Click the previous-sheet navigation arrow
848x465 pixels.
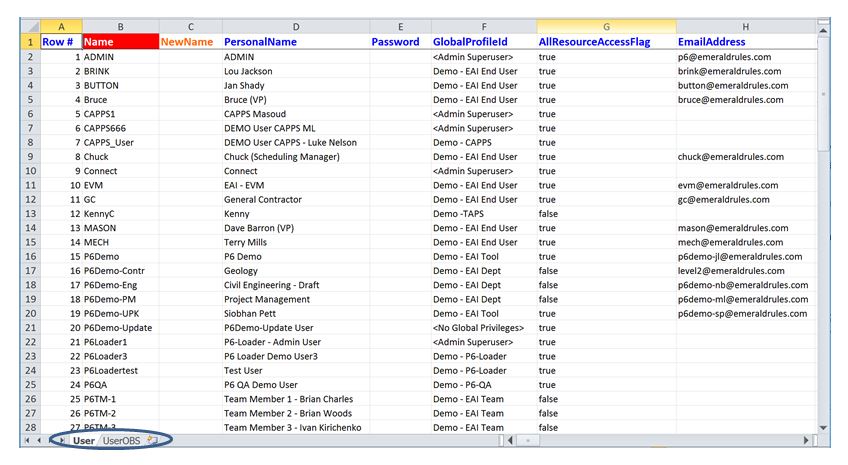coord(40,440)
